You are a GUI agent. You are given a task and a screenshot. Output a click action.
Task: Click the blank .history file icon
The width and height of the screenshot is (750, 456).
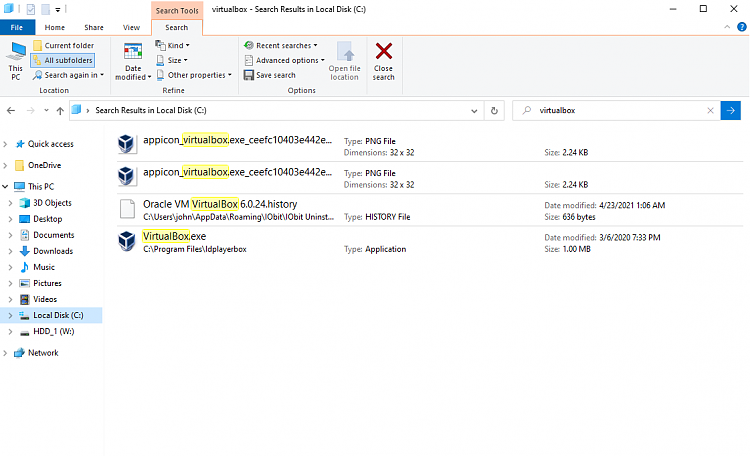(x=127, y=209)
